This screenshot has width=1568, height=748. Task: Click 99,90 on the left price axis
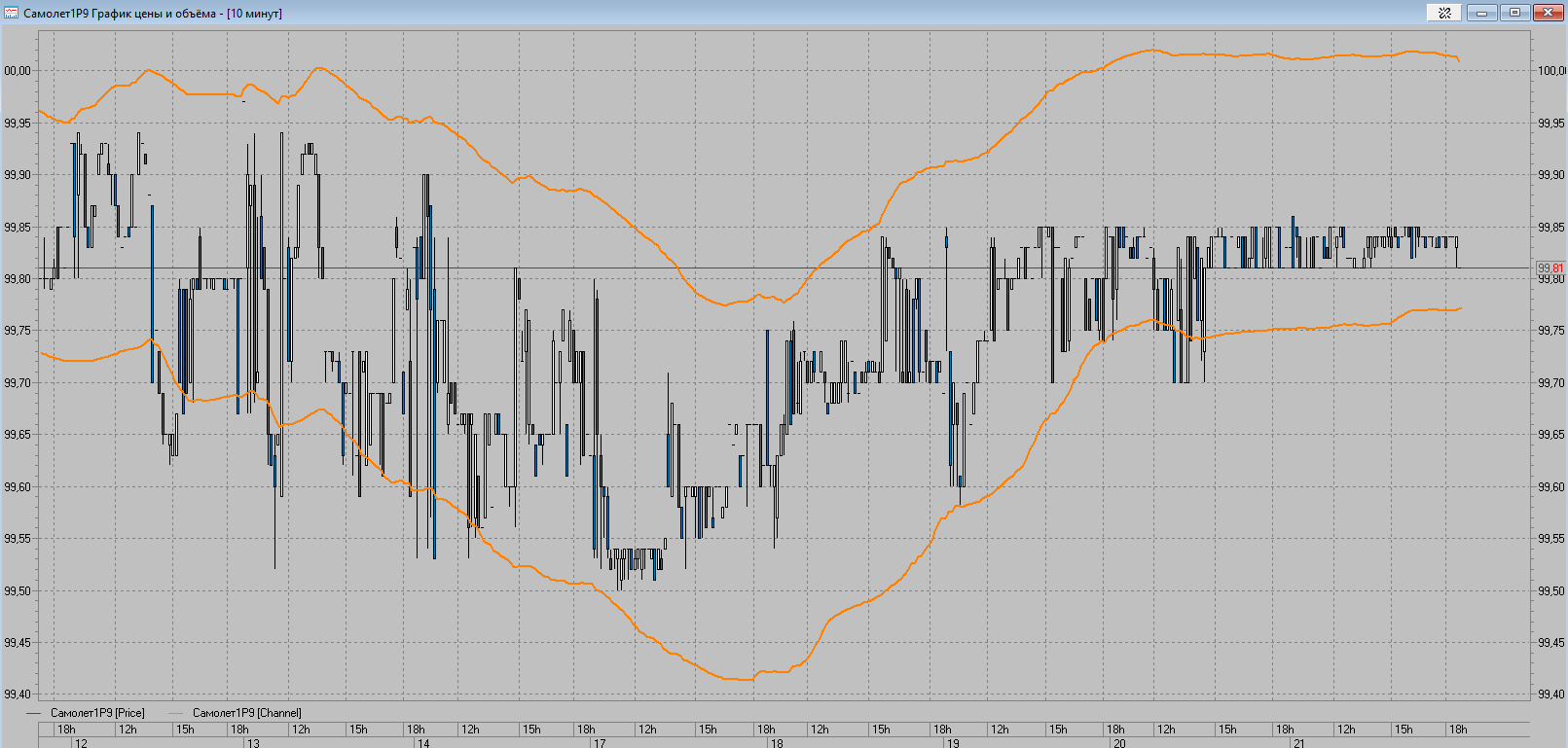[x=18, y=175]
